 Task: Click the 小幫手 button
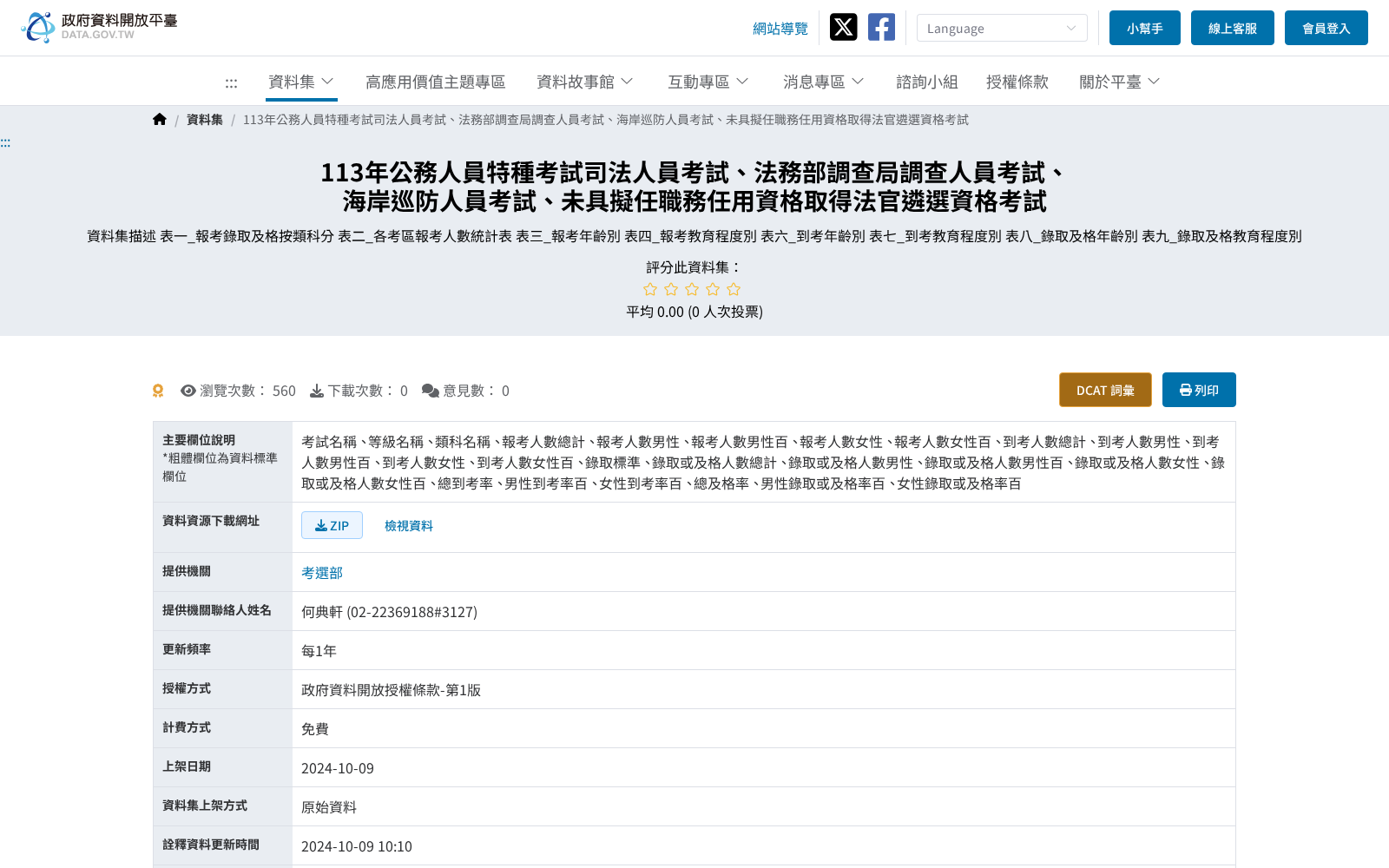click(x=1145, y=28)
